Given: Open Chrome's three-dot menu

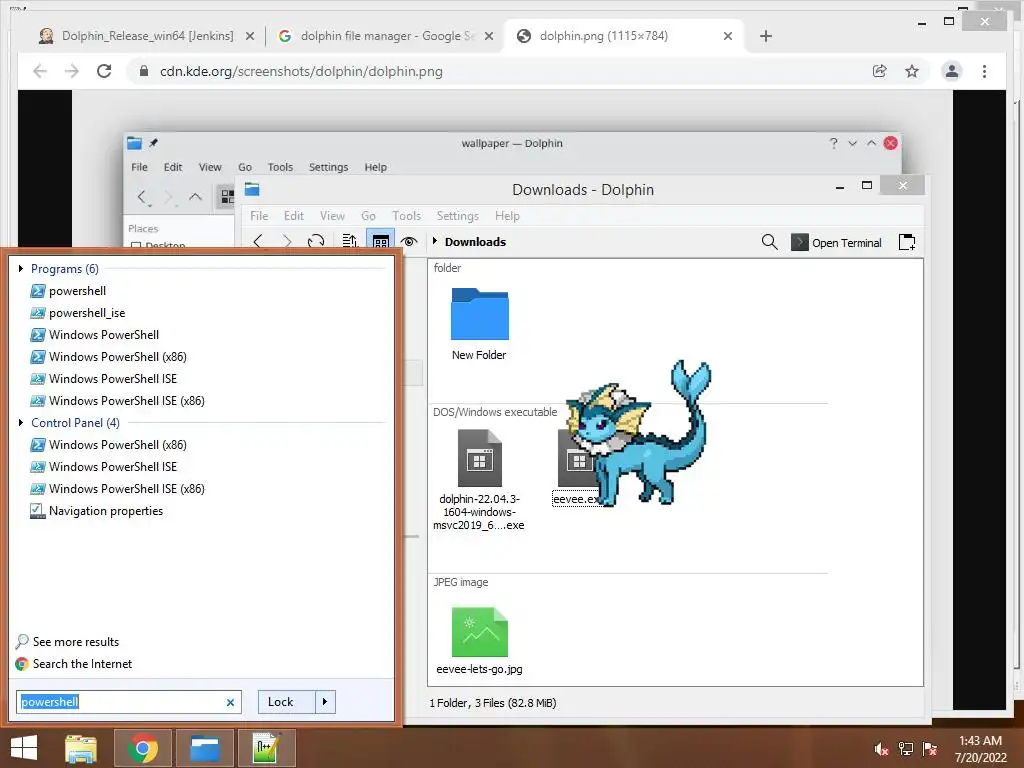Looking at the screenshot, I should [984, 71].
